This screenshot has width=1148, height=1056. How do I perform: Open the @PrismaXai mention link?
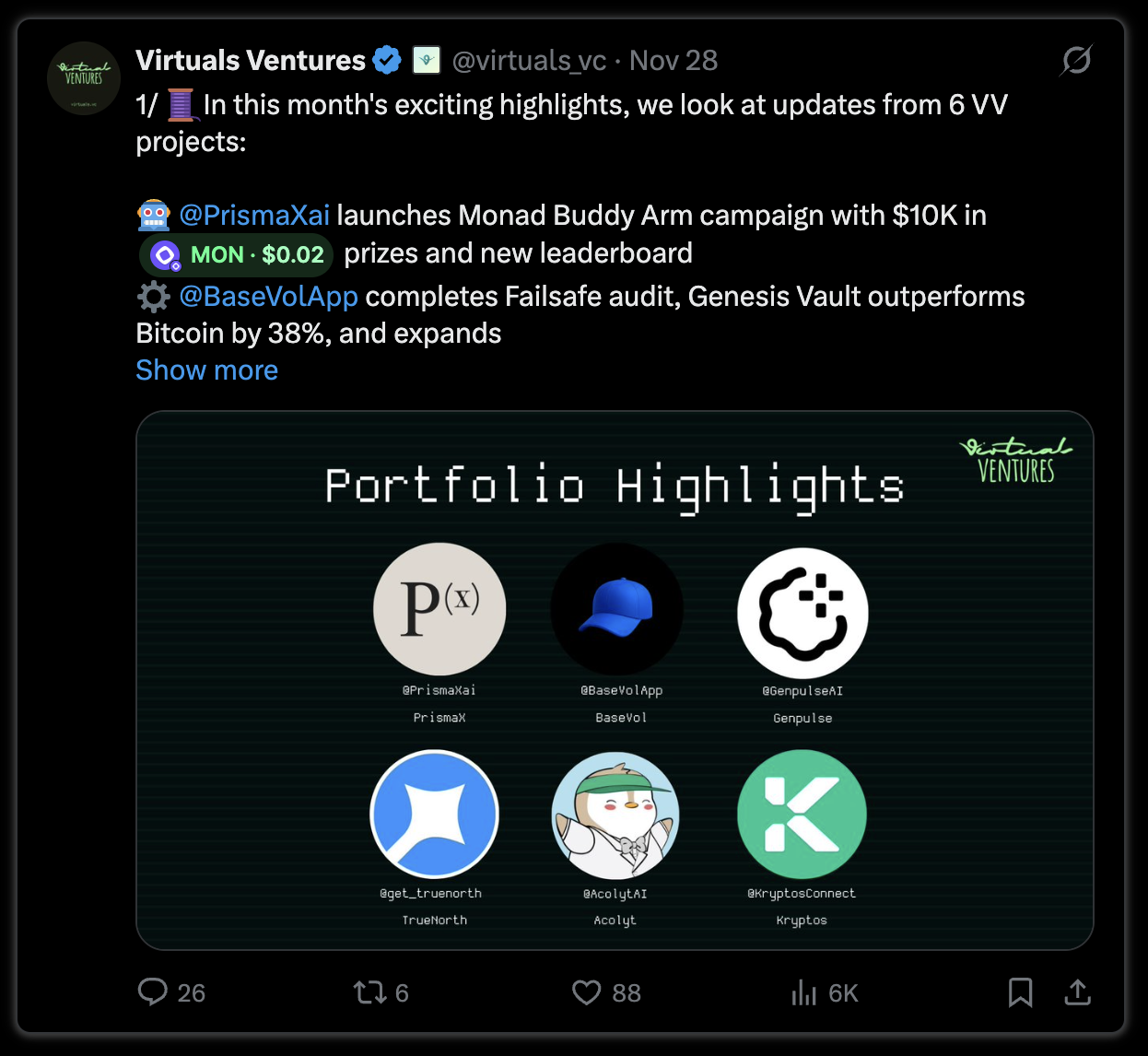click(x=254, y=215)
